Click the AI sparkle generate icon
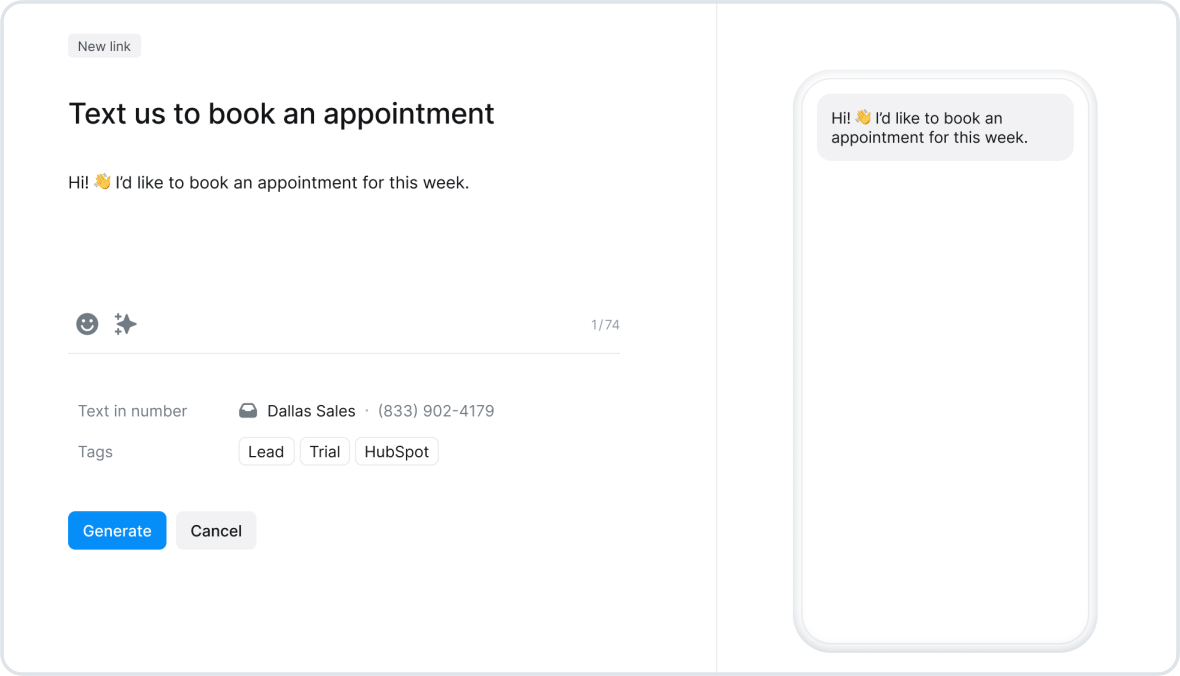Image resolution: width=1180 pixels, height=676 pixels. pos(125,324)
